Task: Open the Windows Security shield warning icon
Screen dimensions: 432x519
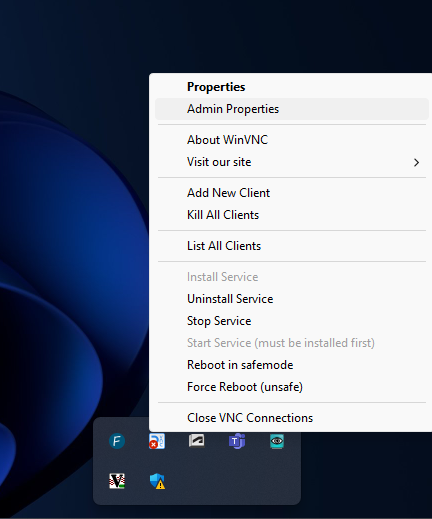Action: pyautogui.click(x=157, y=481)
